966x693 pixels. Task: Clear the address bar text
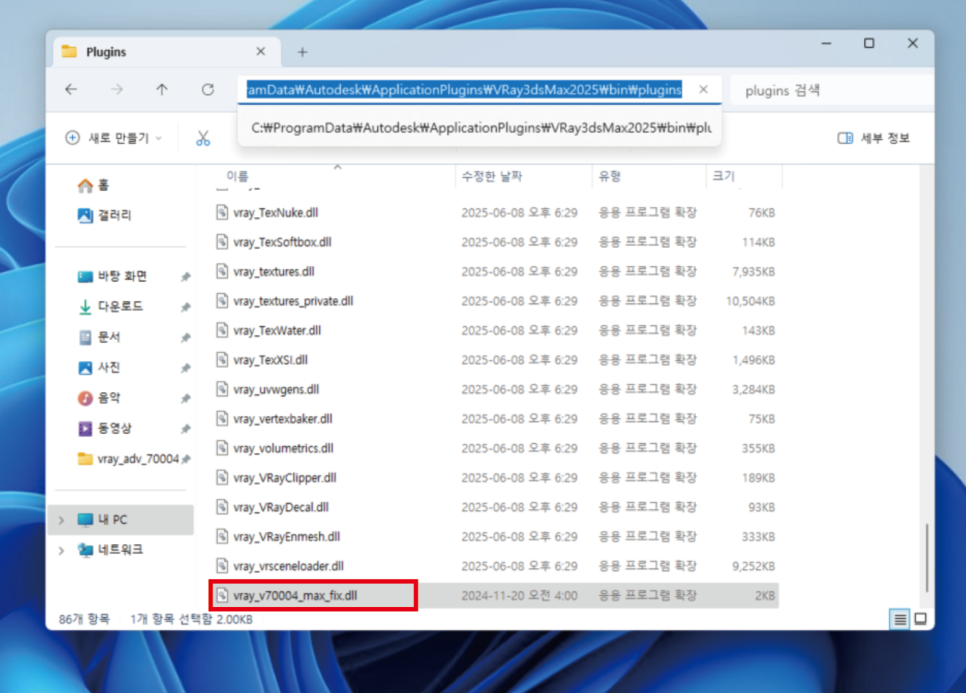pos(704,90)
